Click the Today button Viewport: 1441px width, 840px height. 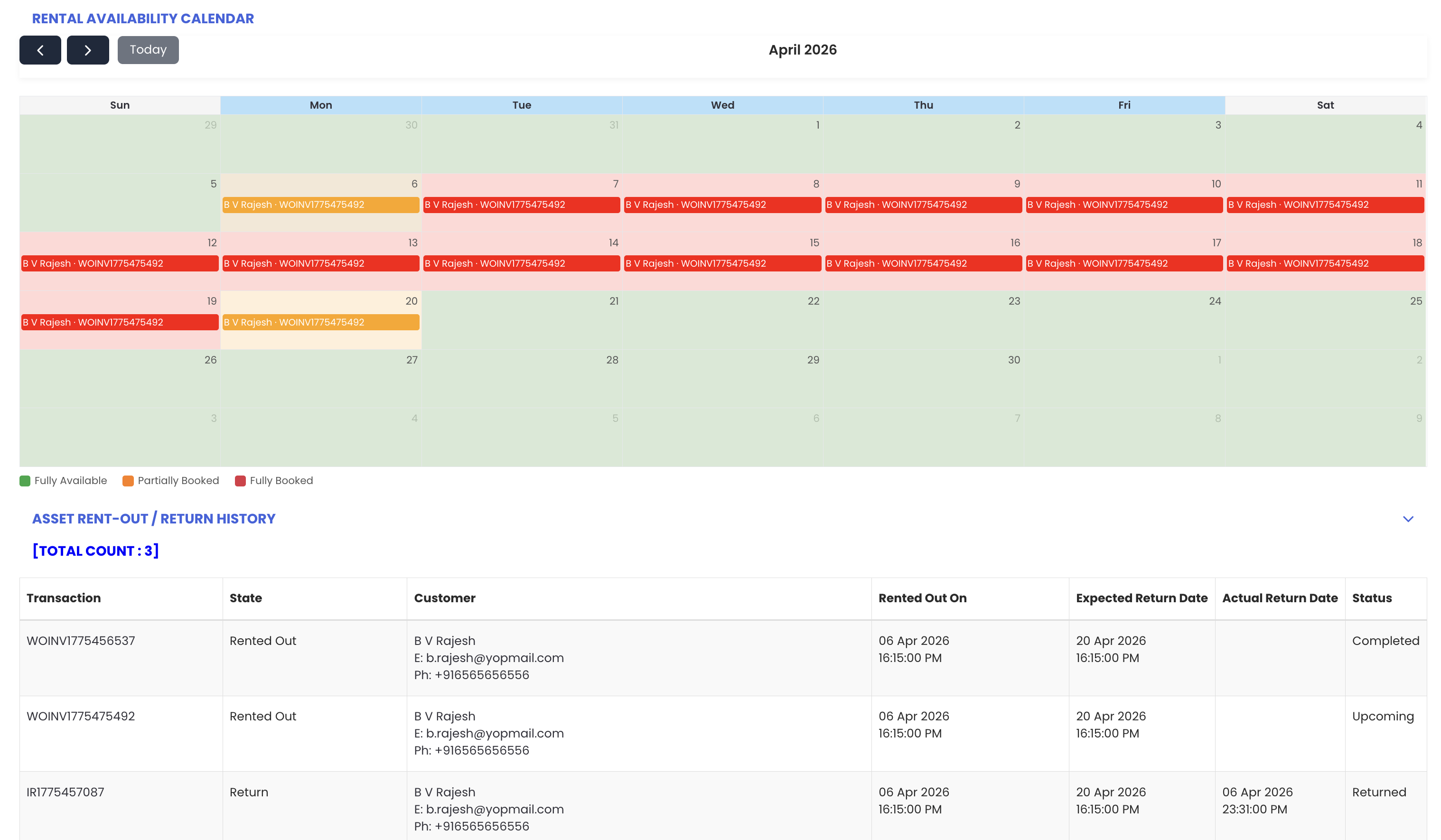coord(148,50)
